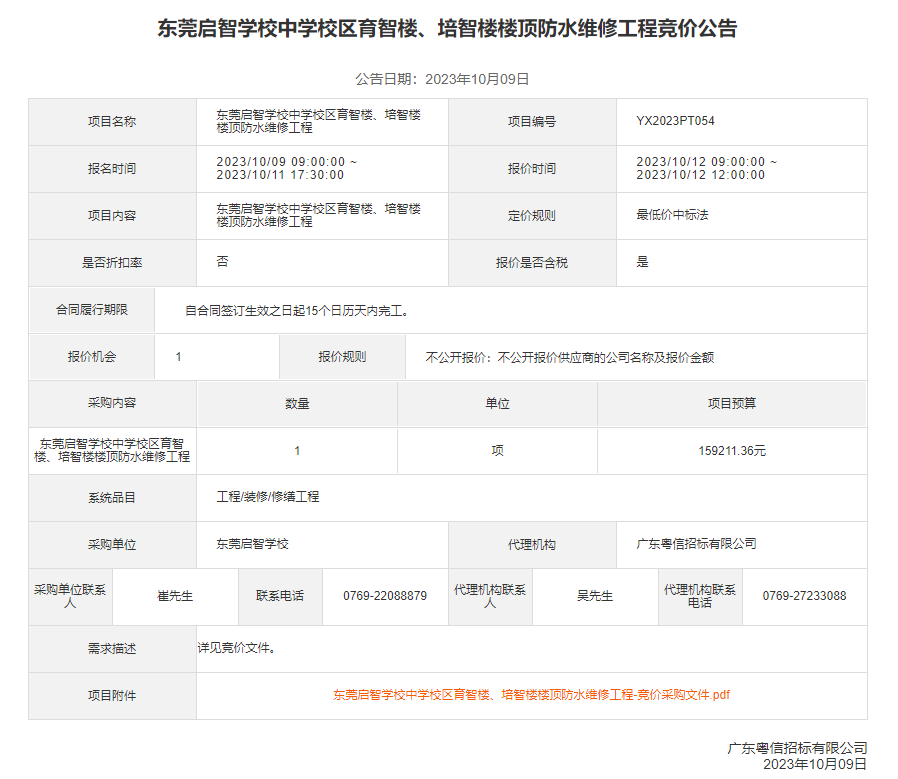Click the 报名时间 label cell

point(112,168)
